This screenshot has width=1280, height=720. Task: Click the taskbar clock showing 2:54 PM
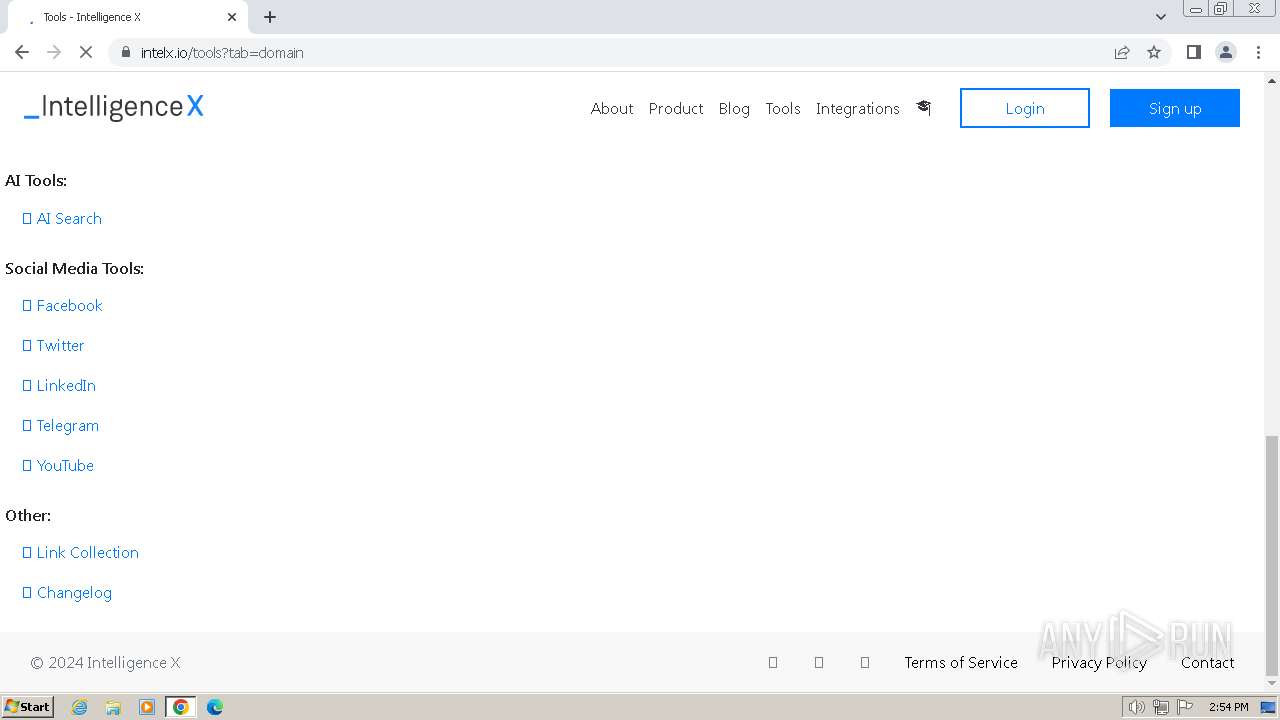[1228, 707]
